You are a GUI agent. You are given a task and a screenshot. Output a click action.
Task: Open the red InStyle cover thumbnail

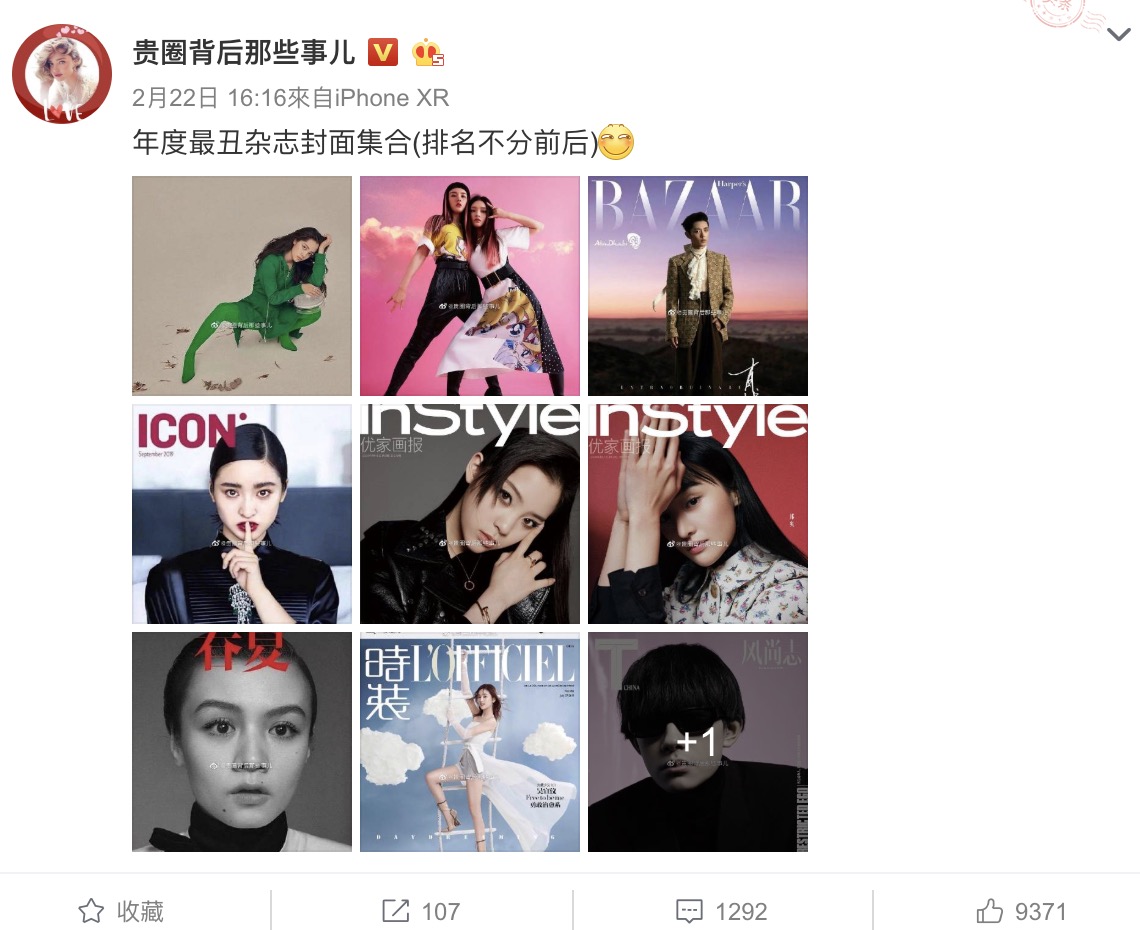tap(698, 514)
